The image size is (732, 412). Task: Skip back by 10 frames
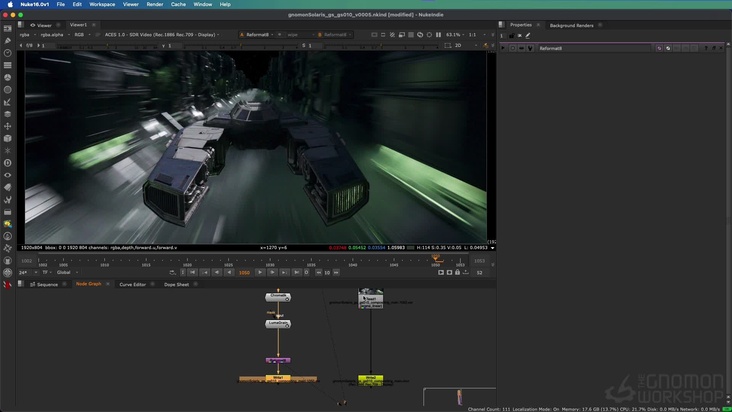318,272
